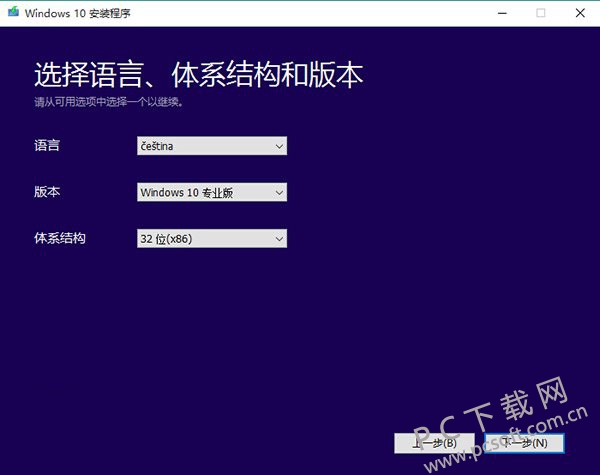Click the window title Windows 10 安装程序

tap(78, 13)
